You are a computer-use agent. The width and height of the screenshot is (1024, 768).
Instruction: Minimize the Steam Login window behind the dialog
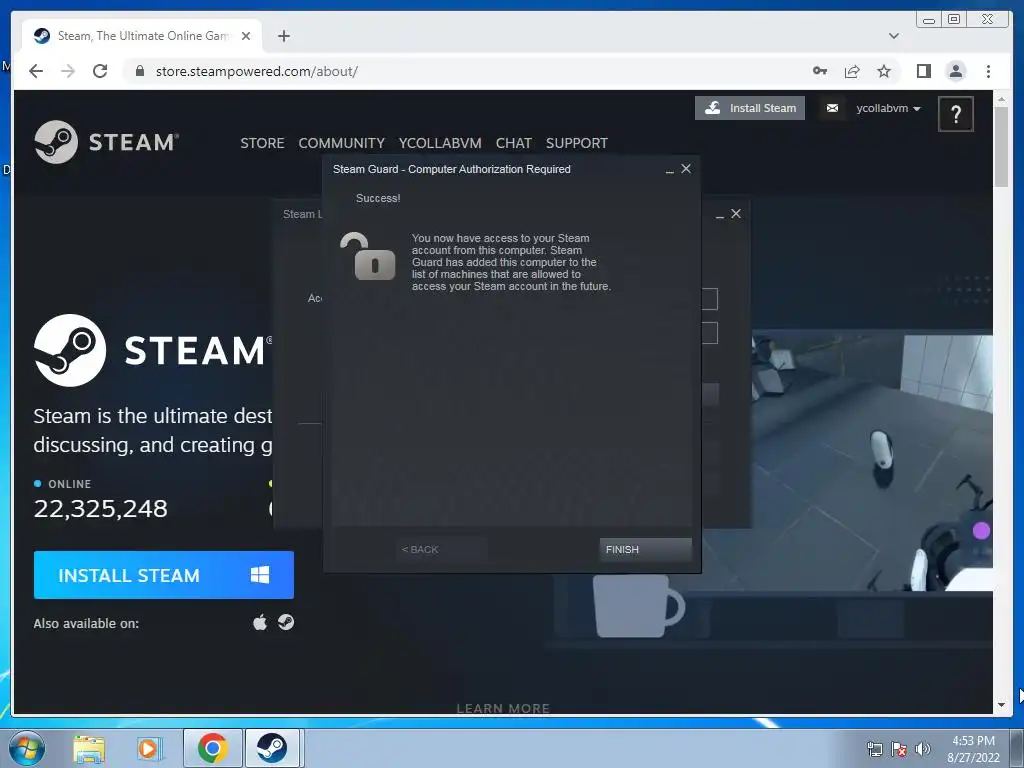720,215
